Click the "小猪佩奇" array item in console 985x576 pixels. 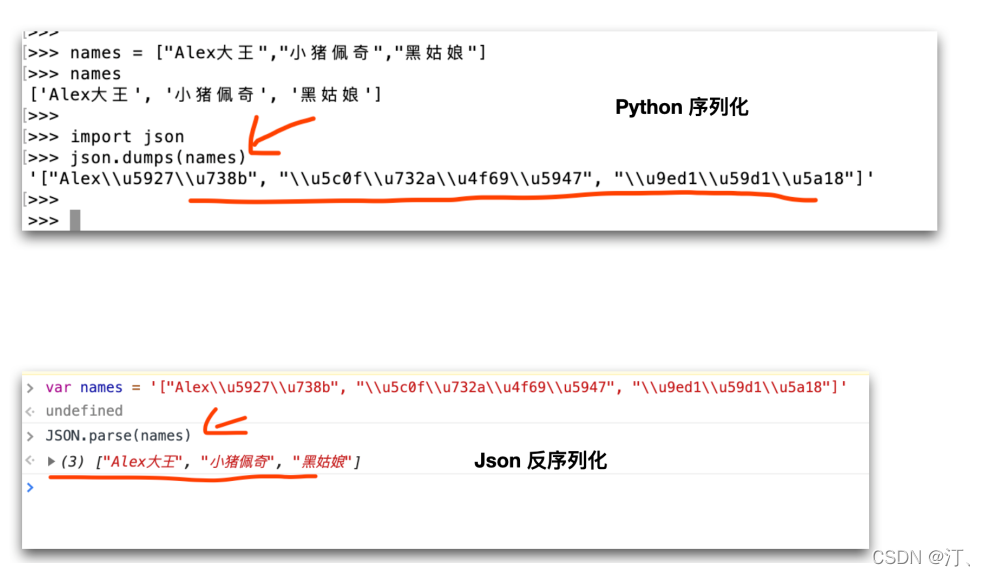(x=237, y=462)
